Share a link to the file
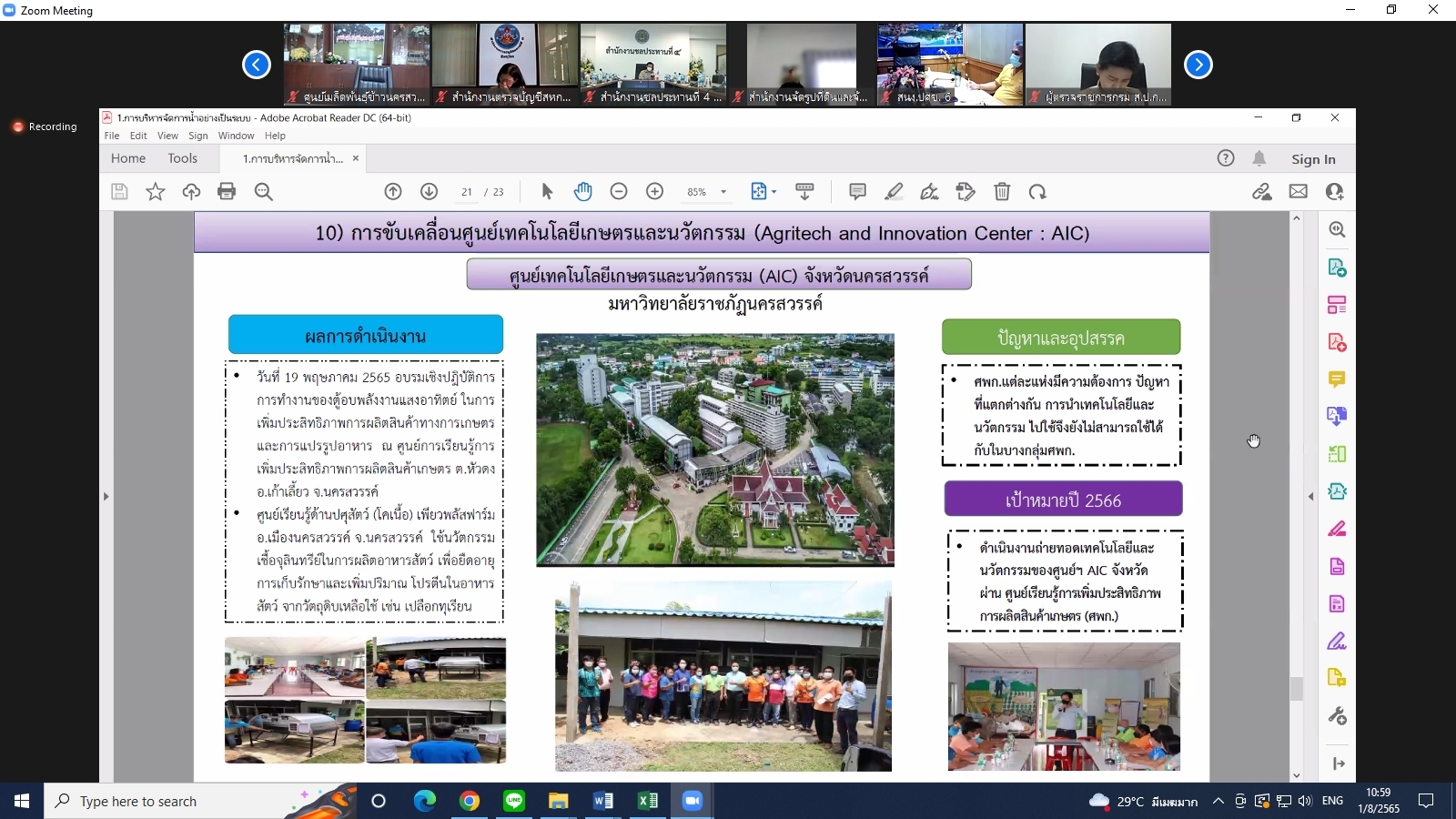This screenshot has height=819, width=1456. click(1262, 192)
